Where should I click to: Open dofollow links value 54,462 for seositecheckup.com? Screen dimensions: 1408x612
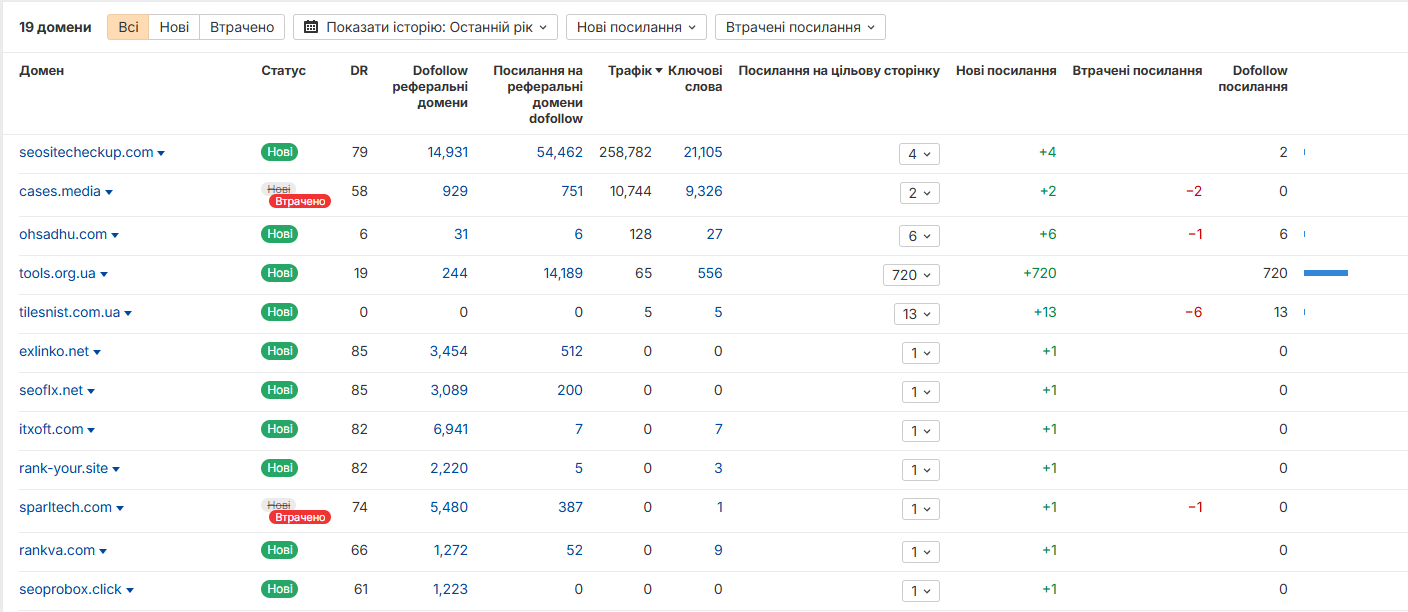[560, 152]
